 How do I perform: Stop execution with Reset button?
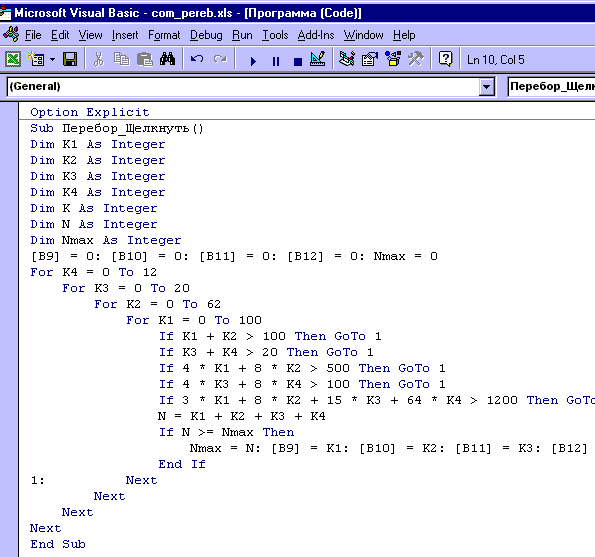(x=298, y=61)
